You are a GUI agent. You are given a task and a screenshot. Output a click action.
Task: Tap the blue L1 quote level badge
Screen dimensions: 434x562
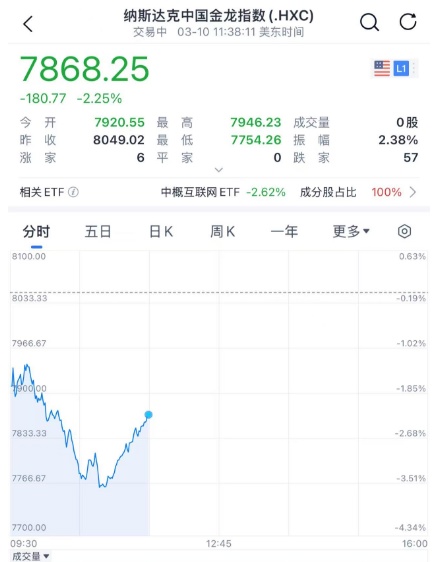401,68
